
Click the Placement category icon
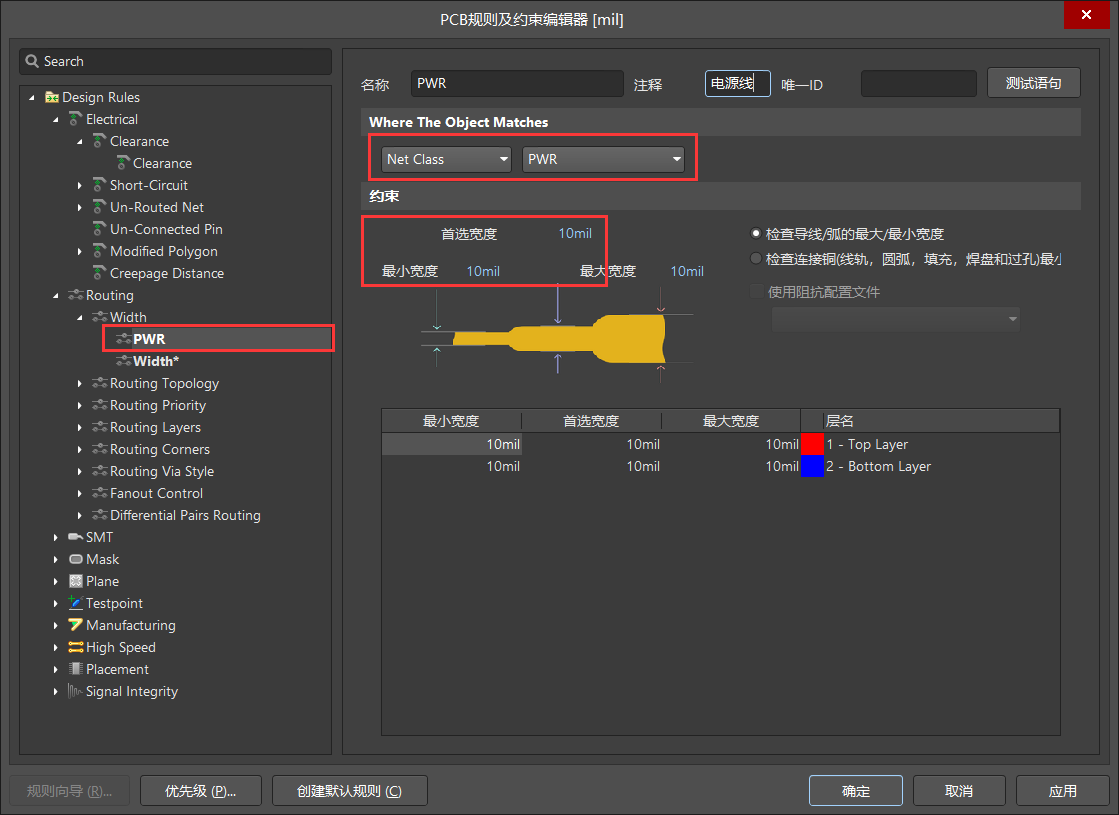76,669
